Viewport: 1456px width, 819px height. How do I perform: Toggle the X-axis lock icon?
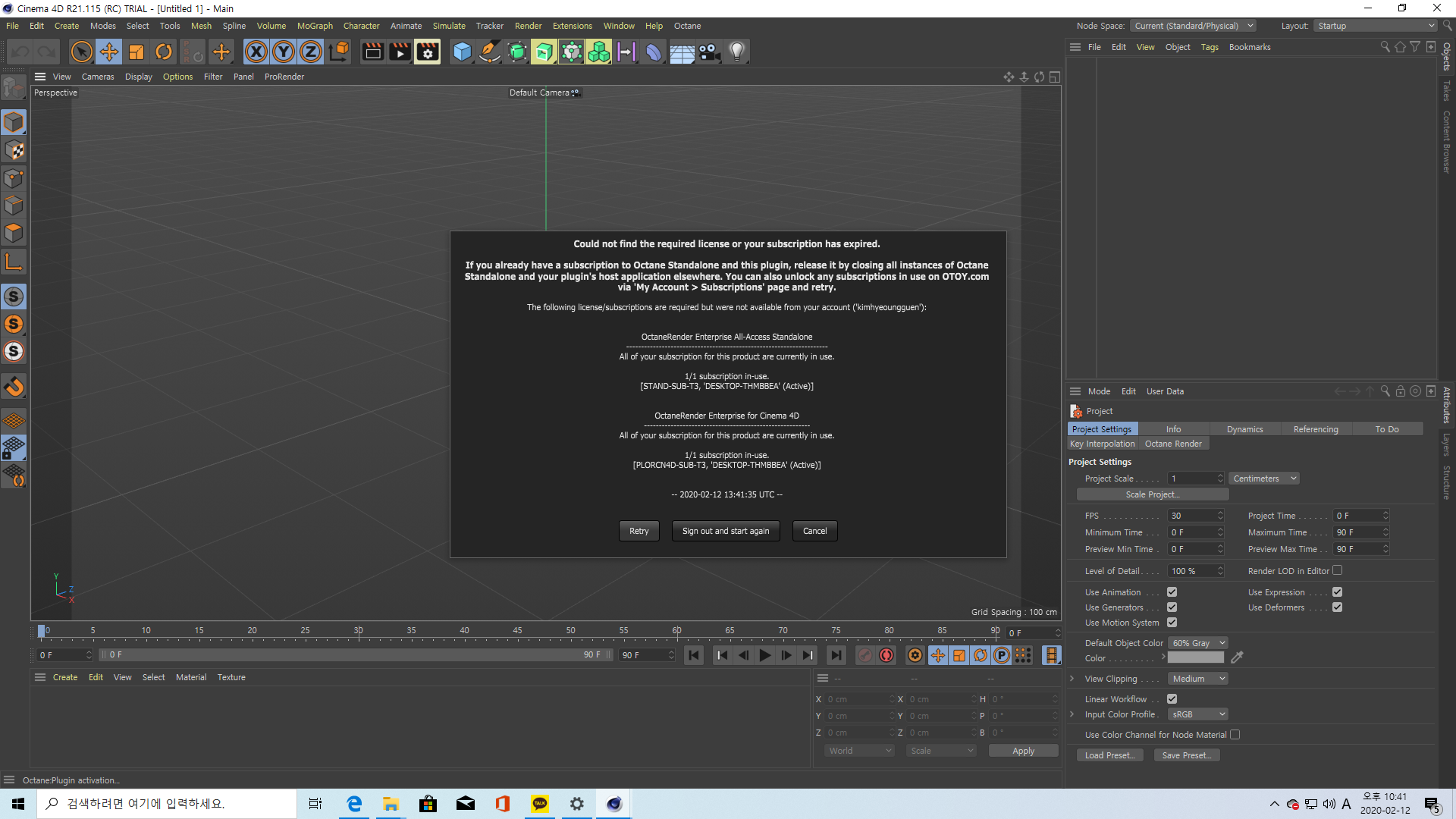pos(256,52)
